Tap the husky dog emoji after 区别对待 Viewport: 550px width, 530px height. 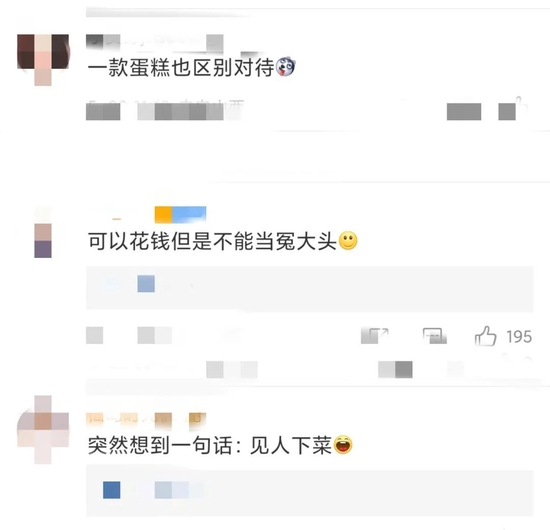click(286, 67)
